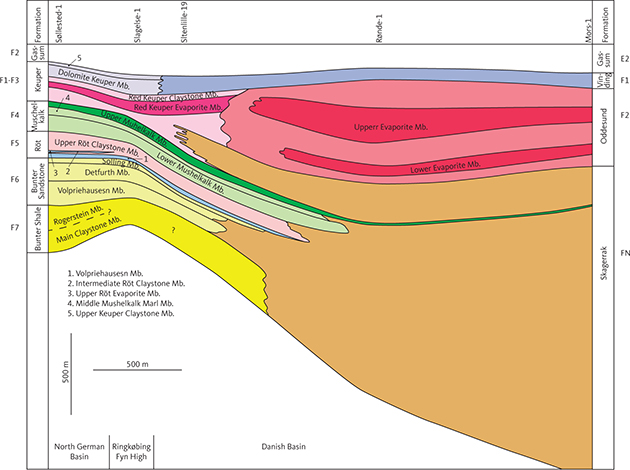Select the F4 sequence label

click(x=14, y=115)
